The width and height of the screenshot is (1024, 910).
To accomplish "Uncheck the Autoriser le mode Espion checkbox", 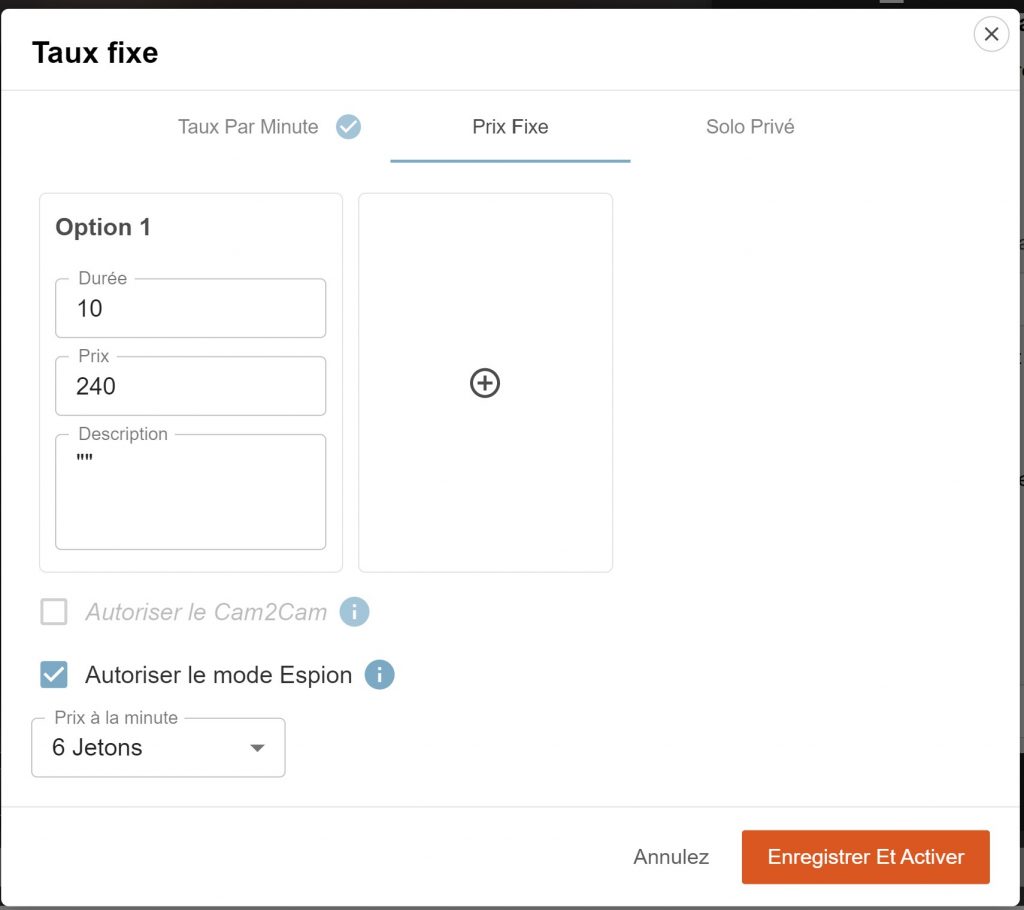I will pyautogui.click(x=54, y=675).
